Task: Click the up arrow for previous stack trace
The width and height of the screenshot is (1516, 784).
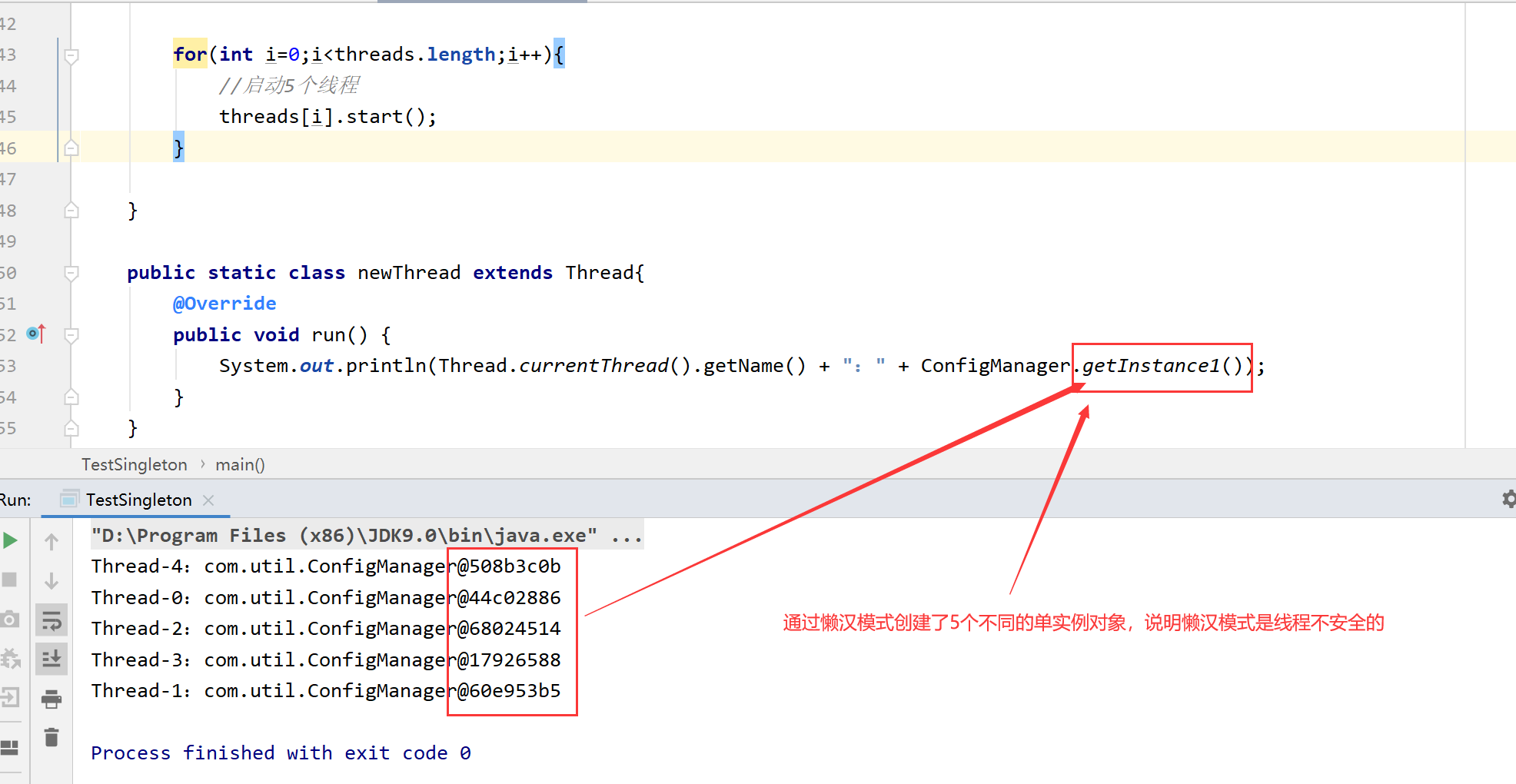Action: click(52, 541)
